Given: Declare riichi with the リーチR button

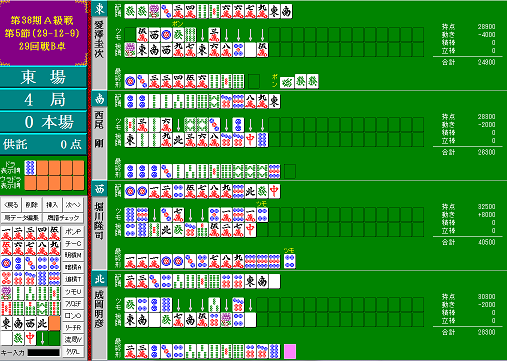Looking at the screenshot, I should tap(73, 327).
